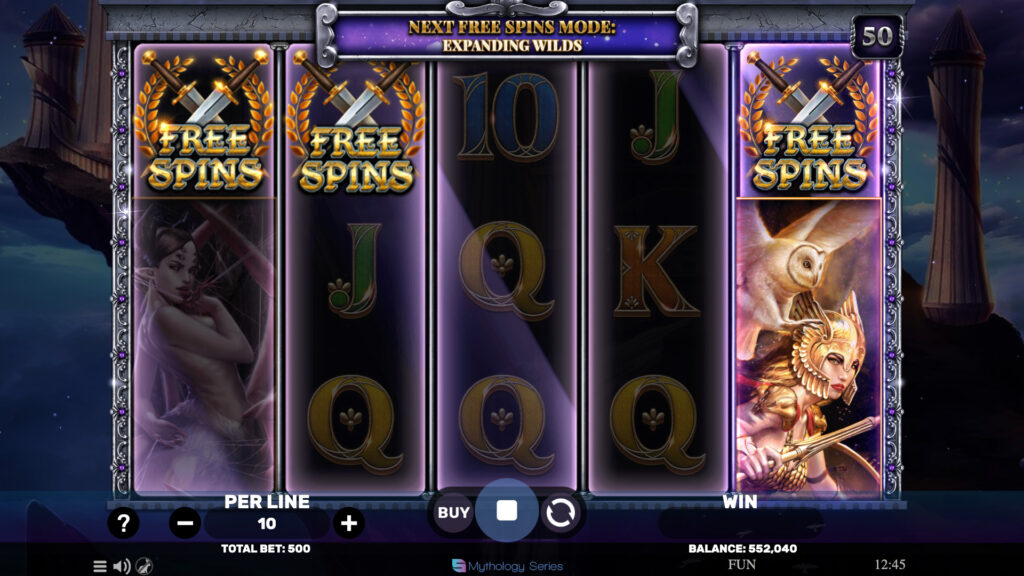This screenshot has width=1024, height=576.
Task: Decrease the per line bet with minus
Action: (185, 523)
